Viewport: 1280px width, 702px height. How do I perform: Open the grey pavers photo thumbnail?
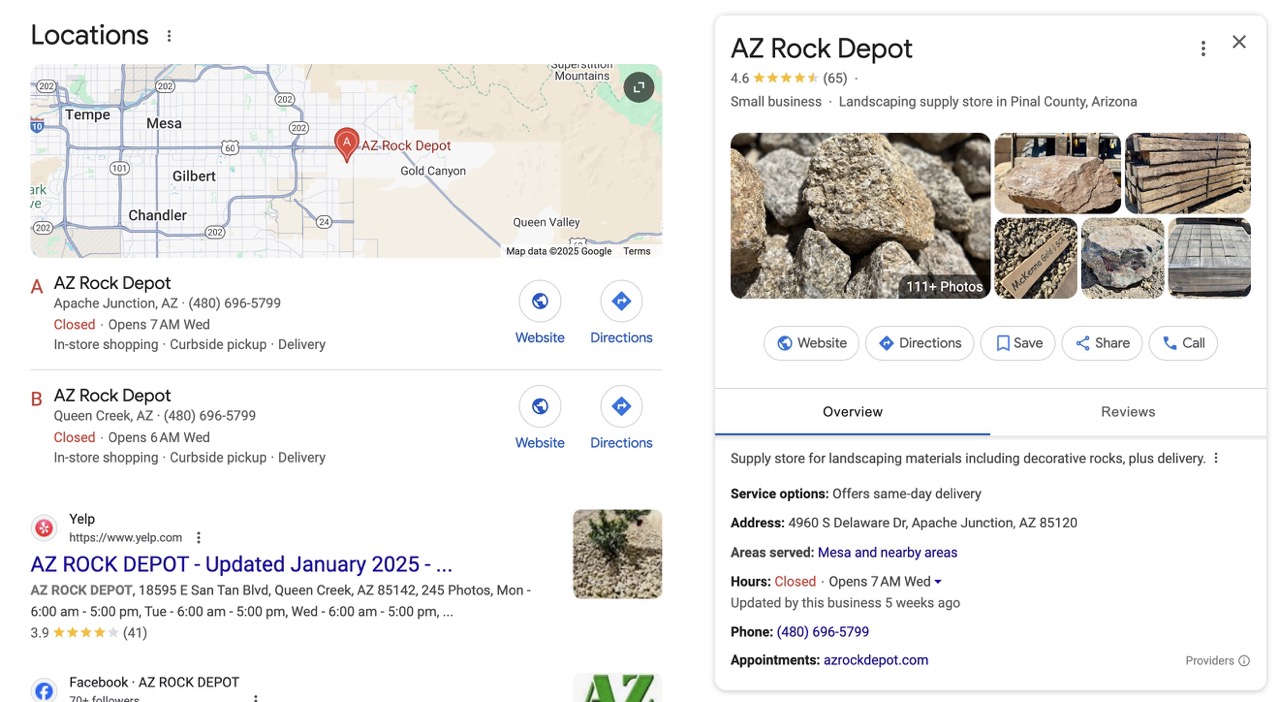pos(1209,258)
